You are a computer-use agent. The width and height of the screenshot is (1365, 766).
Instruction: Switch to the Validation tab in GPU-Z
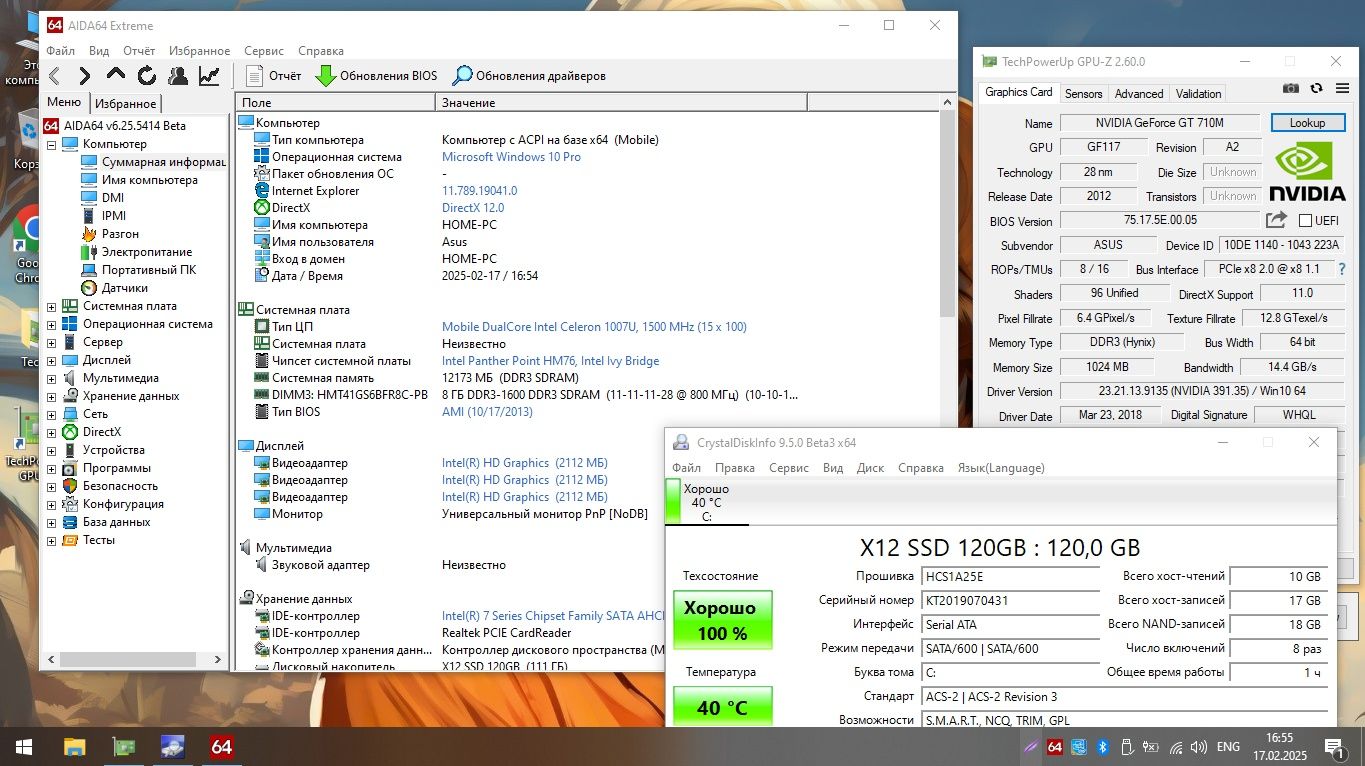coord(1198,94)
